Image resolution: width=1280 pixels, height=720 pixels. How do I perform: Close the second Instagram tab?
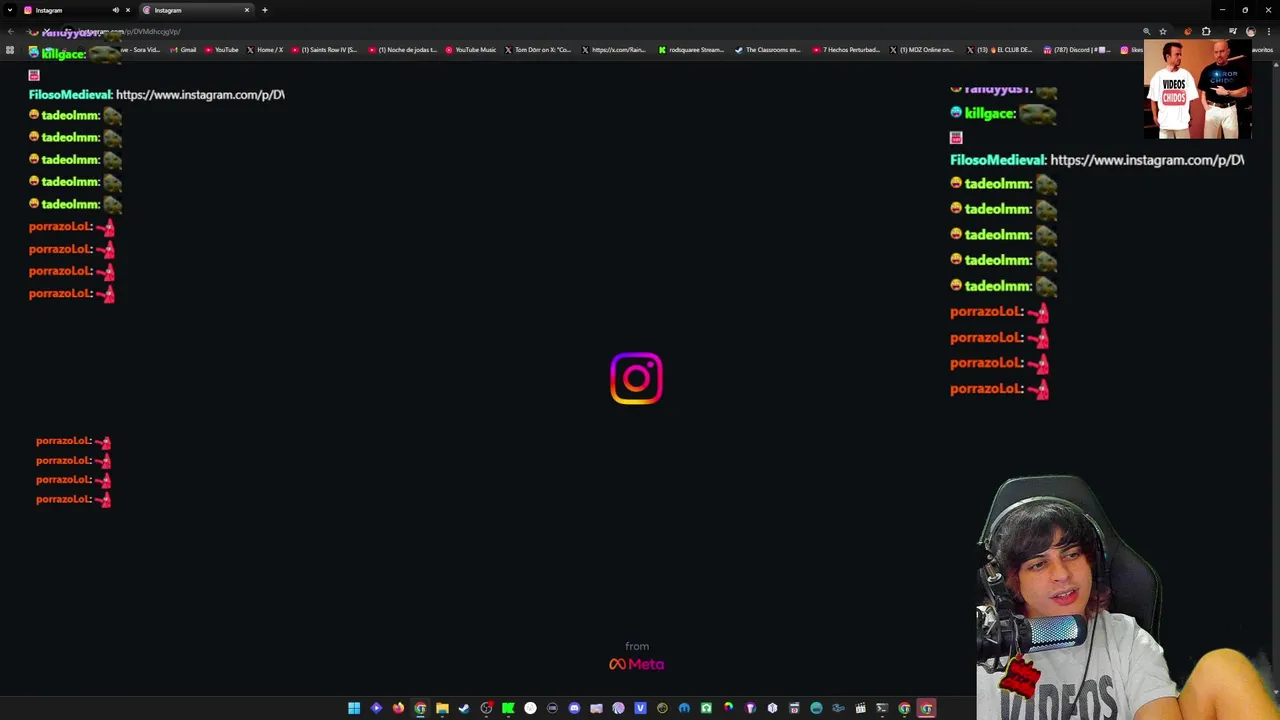247,10
